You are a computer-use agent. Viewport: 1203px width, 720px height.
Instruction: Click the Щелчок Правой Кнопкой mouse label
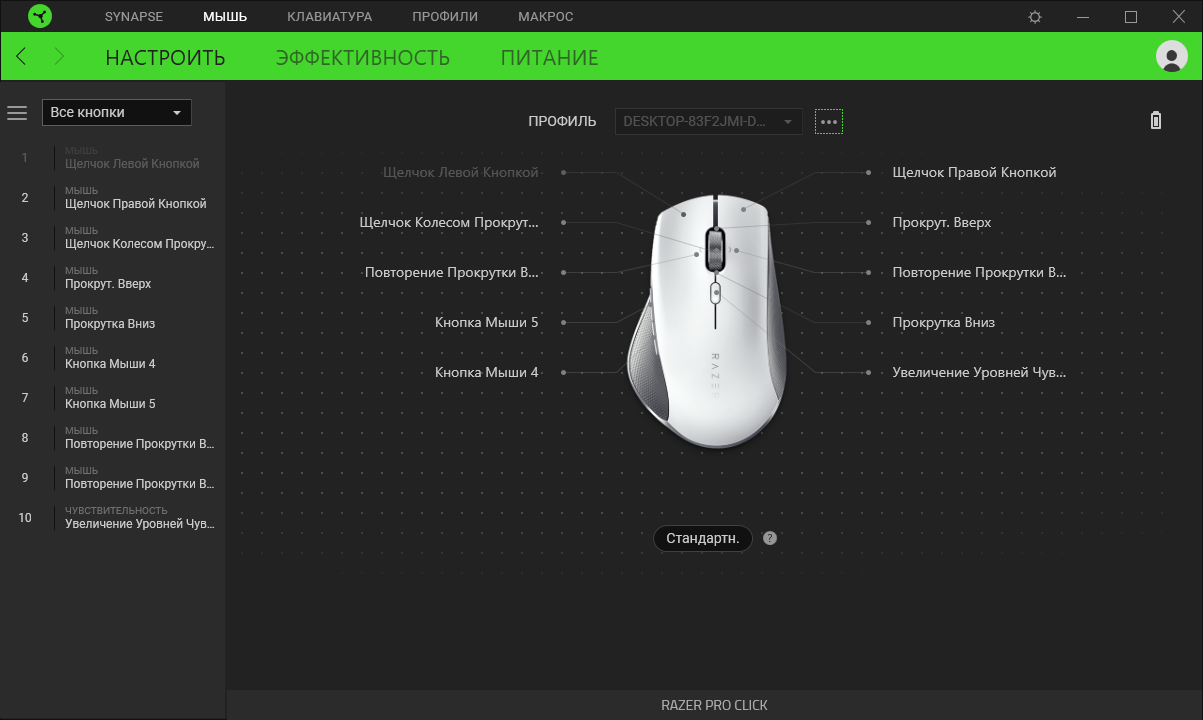coord(974,172)
